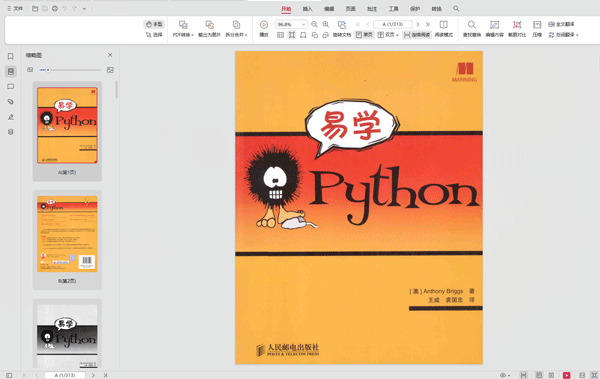Toggle Continuous Reading (连续阅读) mode
The height and width of the screenshot is (379, 600).
[x=417, y=35]
